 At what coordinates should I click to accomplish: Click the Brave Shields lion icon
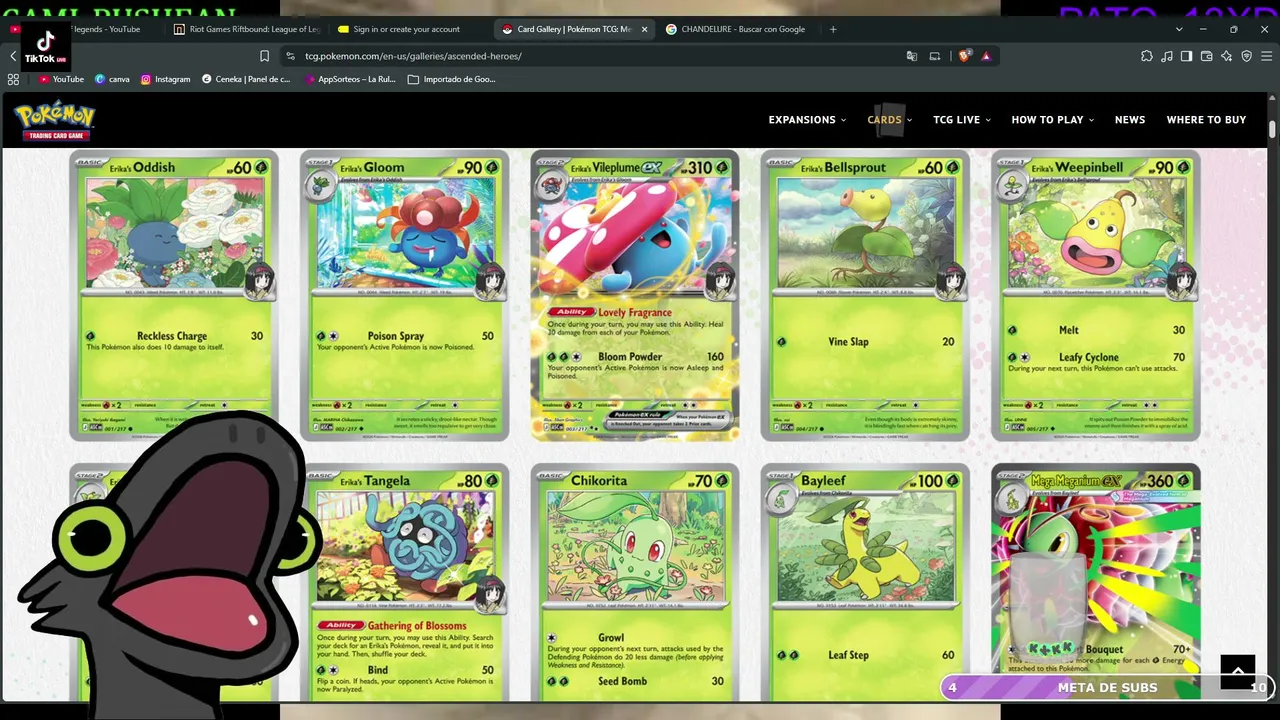pyautogui.click(x=964, y=56)
